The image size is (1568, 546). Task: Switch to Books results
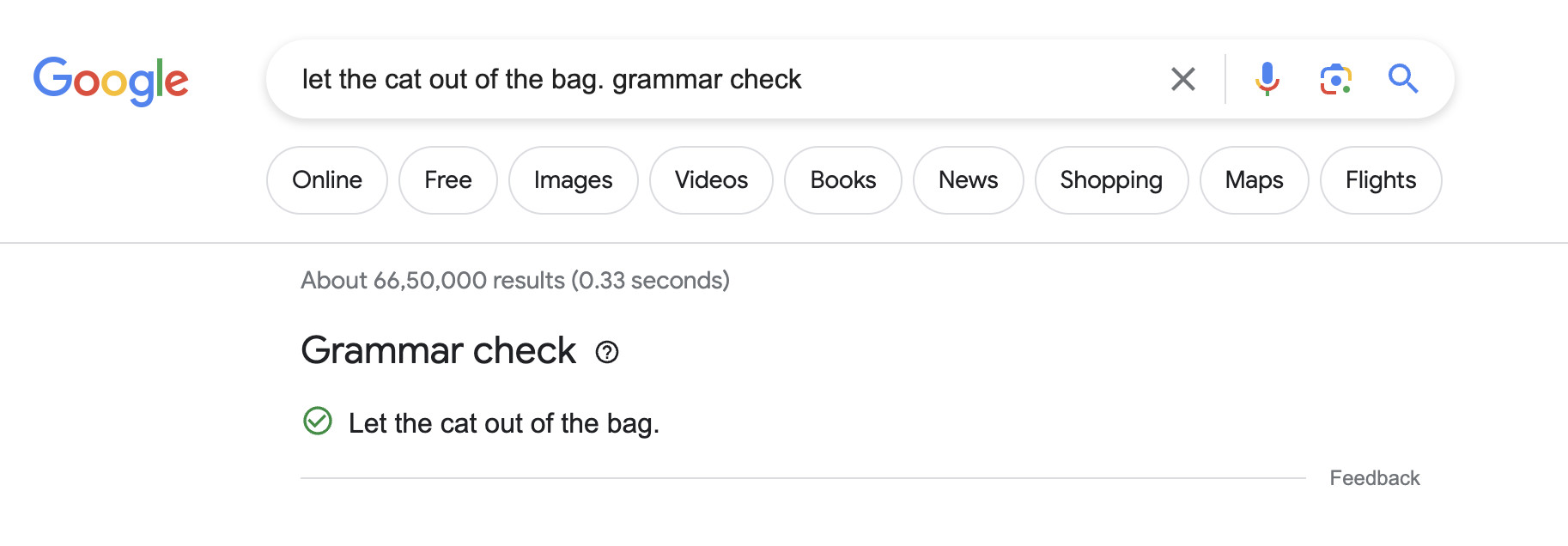[x=843, y=180]
